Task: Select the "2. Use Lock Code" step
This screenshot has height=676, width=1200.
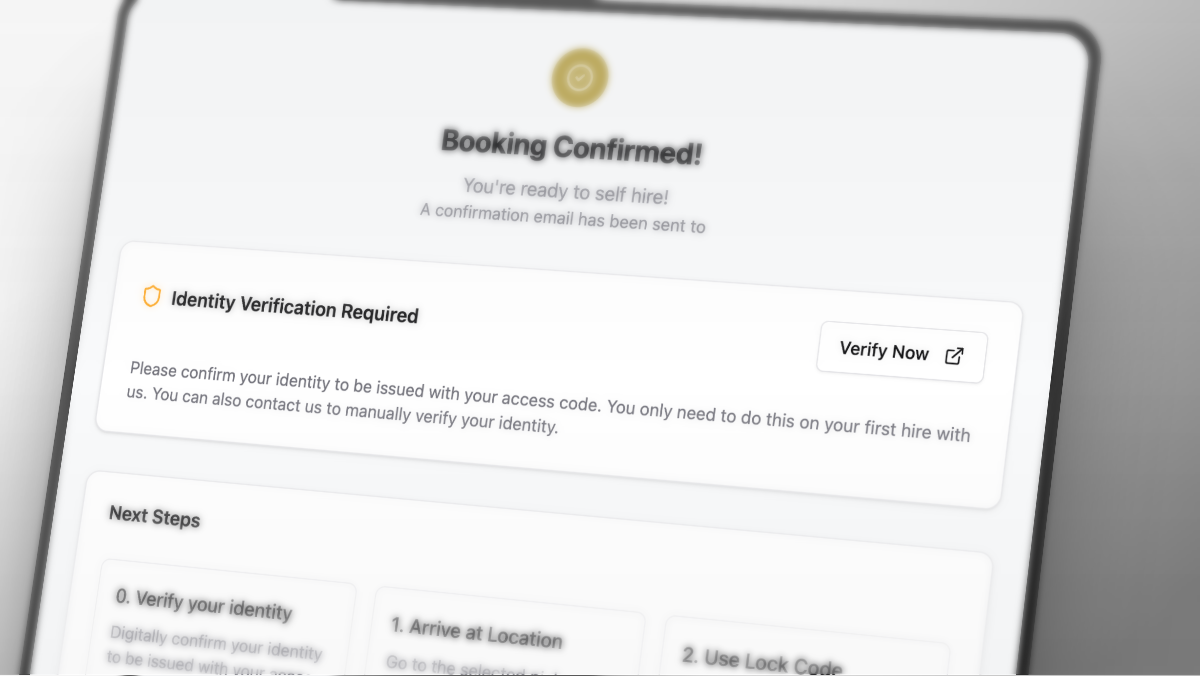Action: pyautogui.click(x=762, y=661)
